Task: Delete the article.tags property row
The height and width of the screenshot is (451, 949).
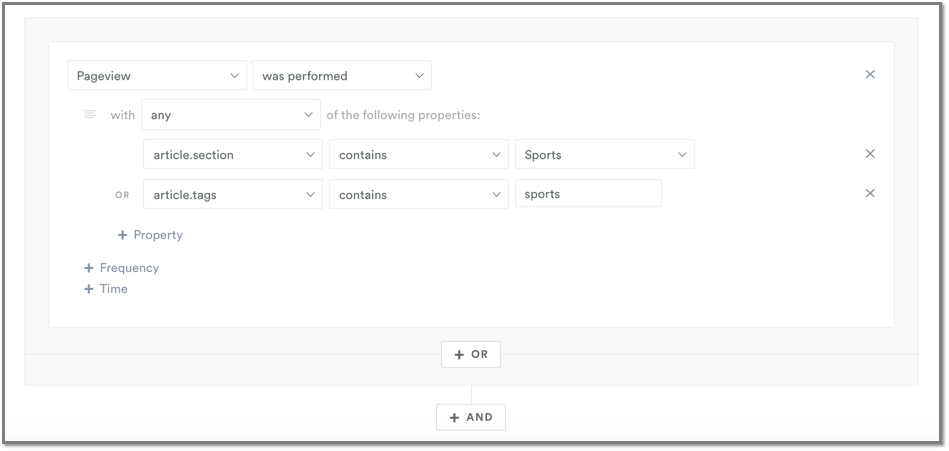Action: coord(870,193)
